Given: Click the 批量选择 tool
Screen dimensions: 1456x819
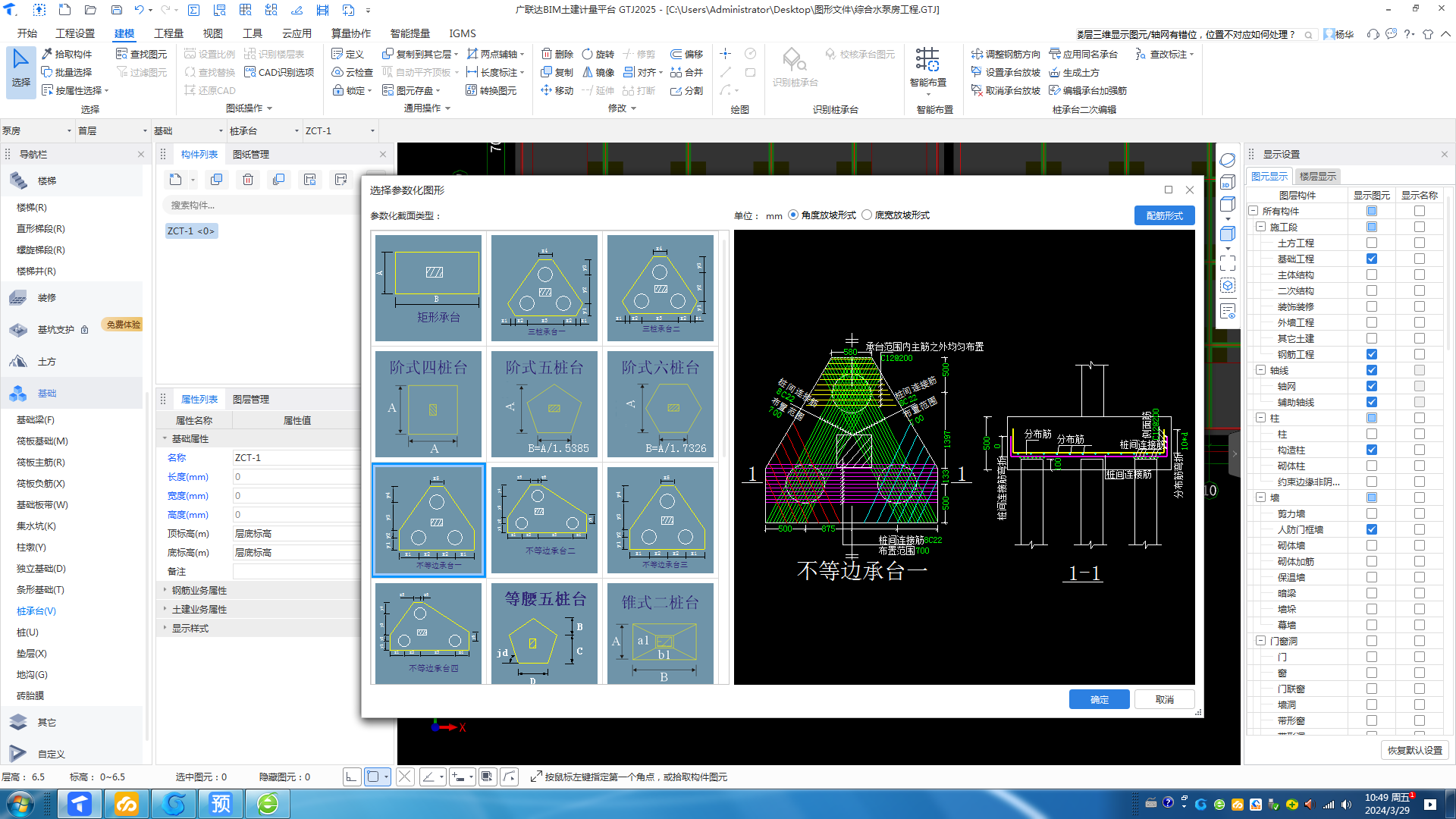Looking at the screenshot, I should (67, 72).
